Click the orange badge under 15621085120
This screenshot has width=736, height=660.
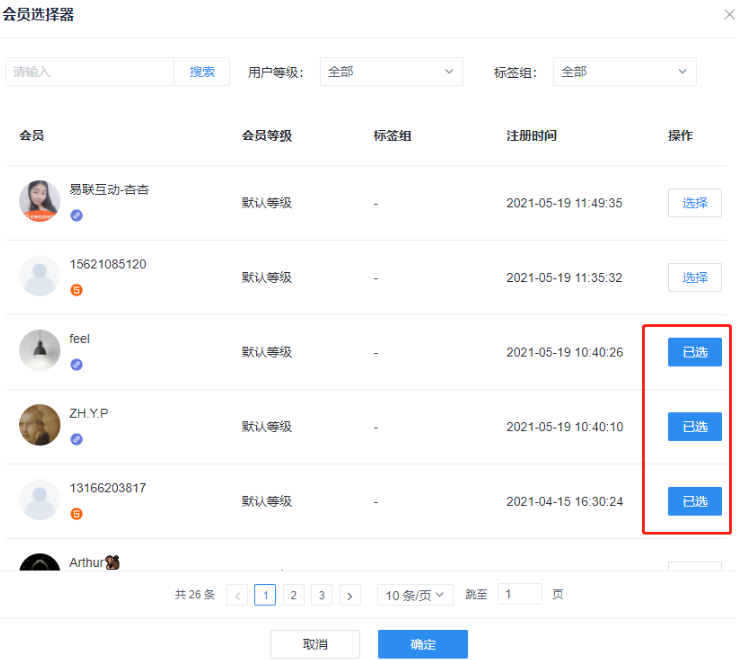pyautogui.click(x=76, y=290)
